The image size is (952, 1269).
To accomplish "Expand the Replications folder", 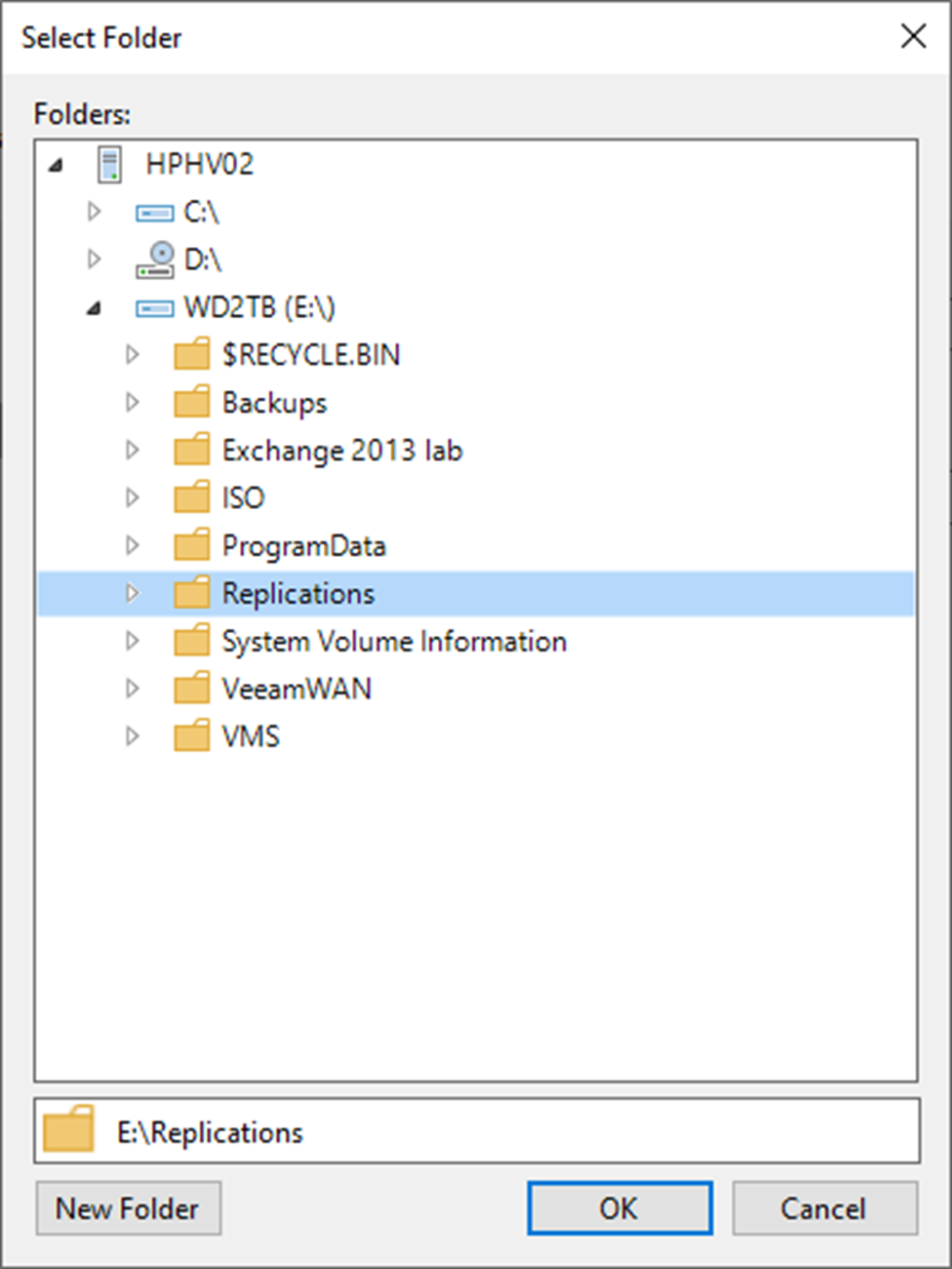I will [x=133, y=593].
